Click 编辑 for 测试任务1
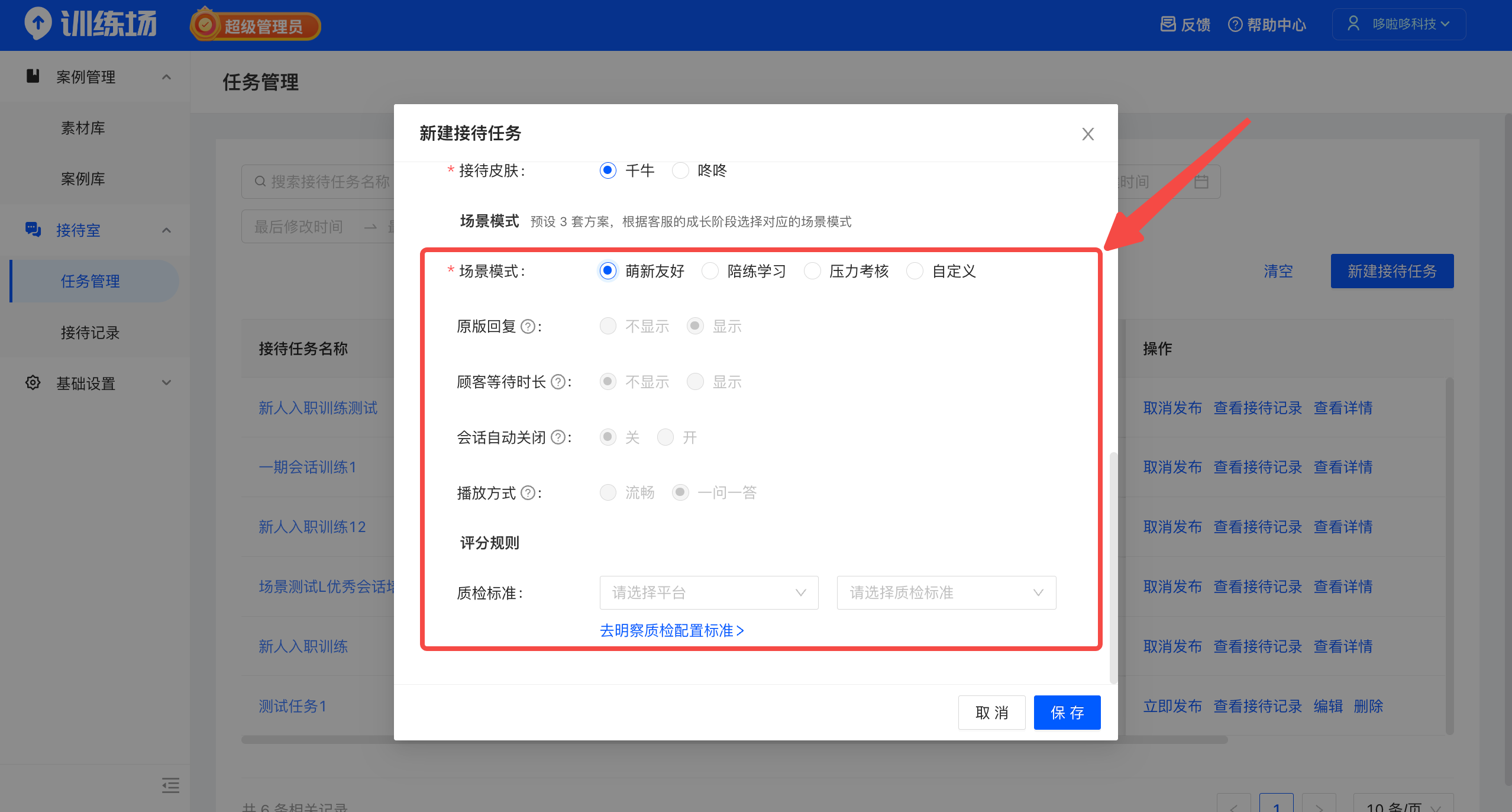1512x812 pixels. tap(1328, 706)
